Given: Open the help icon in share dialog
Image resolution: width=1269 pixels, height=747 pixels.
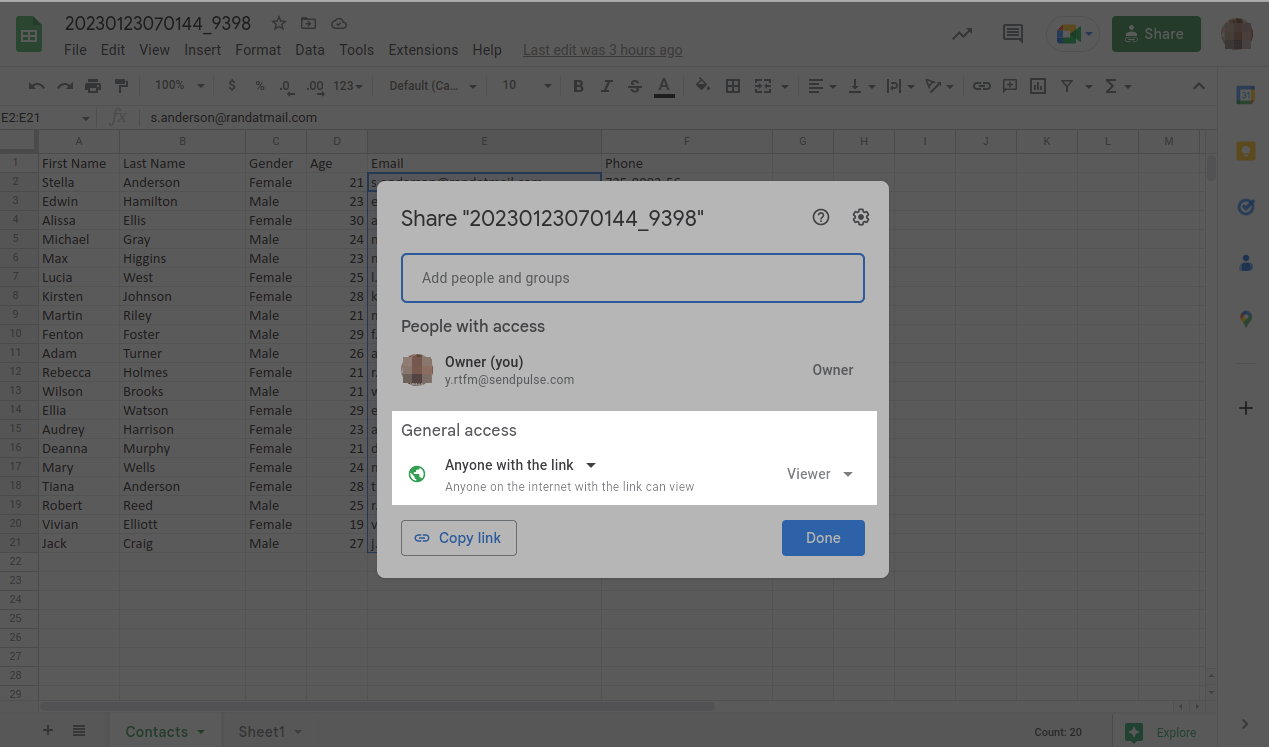Looking at the screenshot, I should tap(821, 217).
